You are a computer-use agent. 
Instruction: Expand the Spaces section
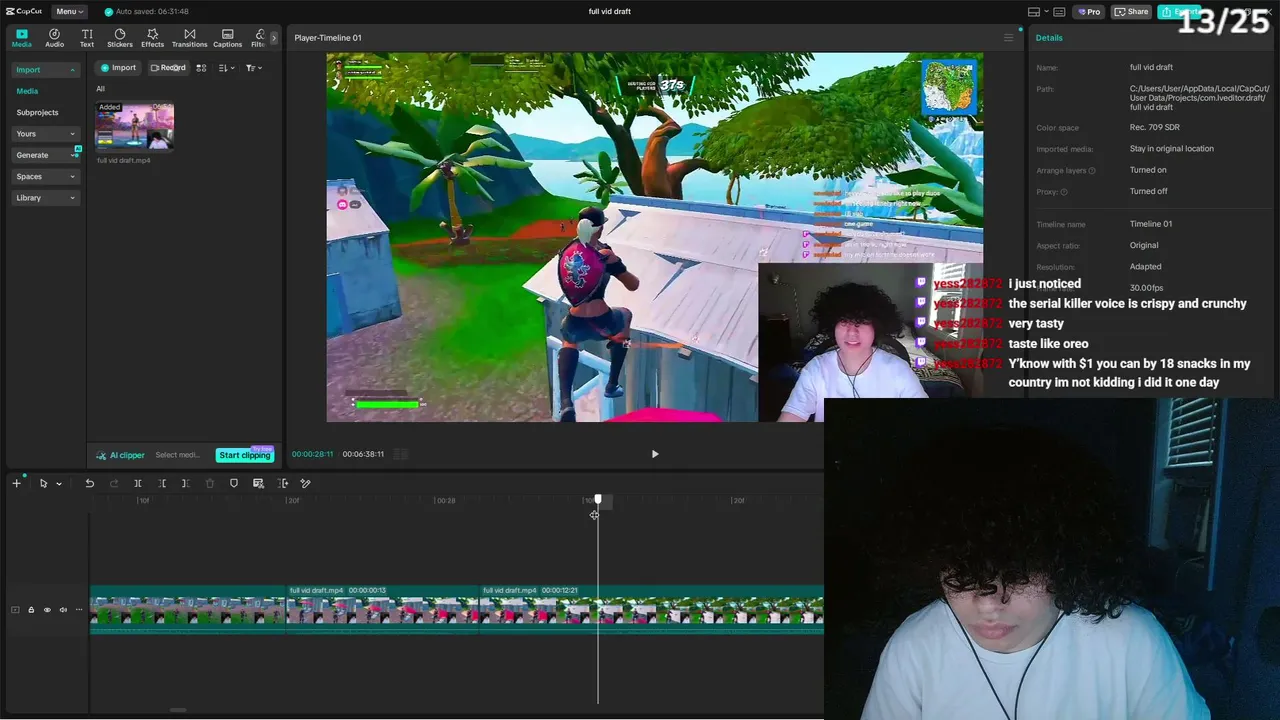coord(46,177)
